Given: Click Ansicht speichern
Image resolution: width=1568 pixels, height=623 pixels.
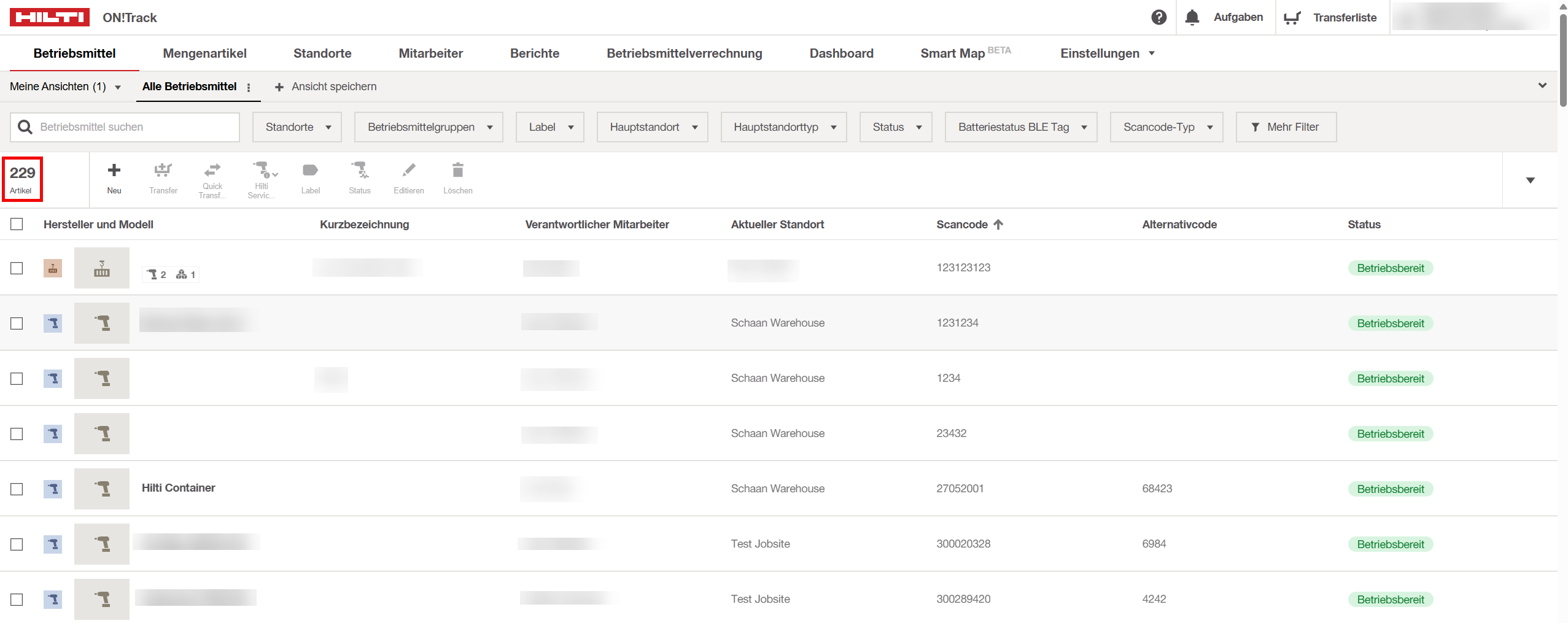Looking at the screenshot, I should pos(326,87).
